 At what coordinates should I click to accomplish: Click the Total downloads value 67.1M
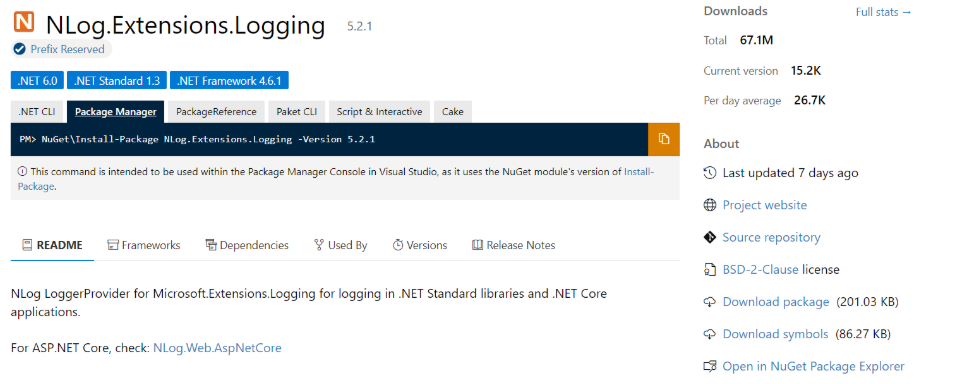[756, 40]
